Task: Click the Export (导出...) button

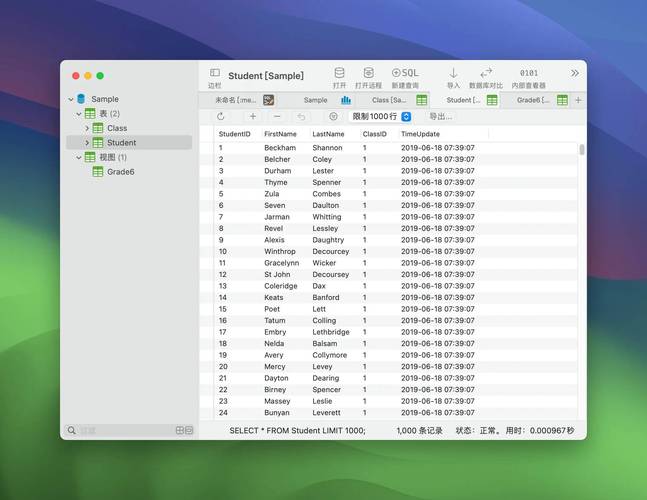Action: pos(440,116)
